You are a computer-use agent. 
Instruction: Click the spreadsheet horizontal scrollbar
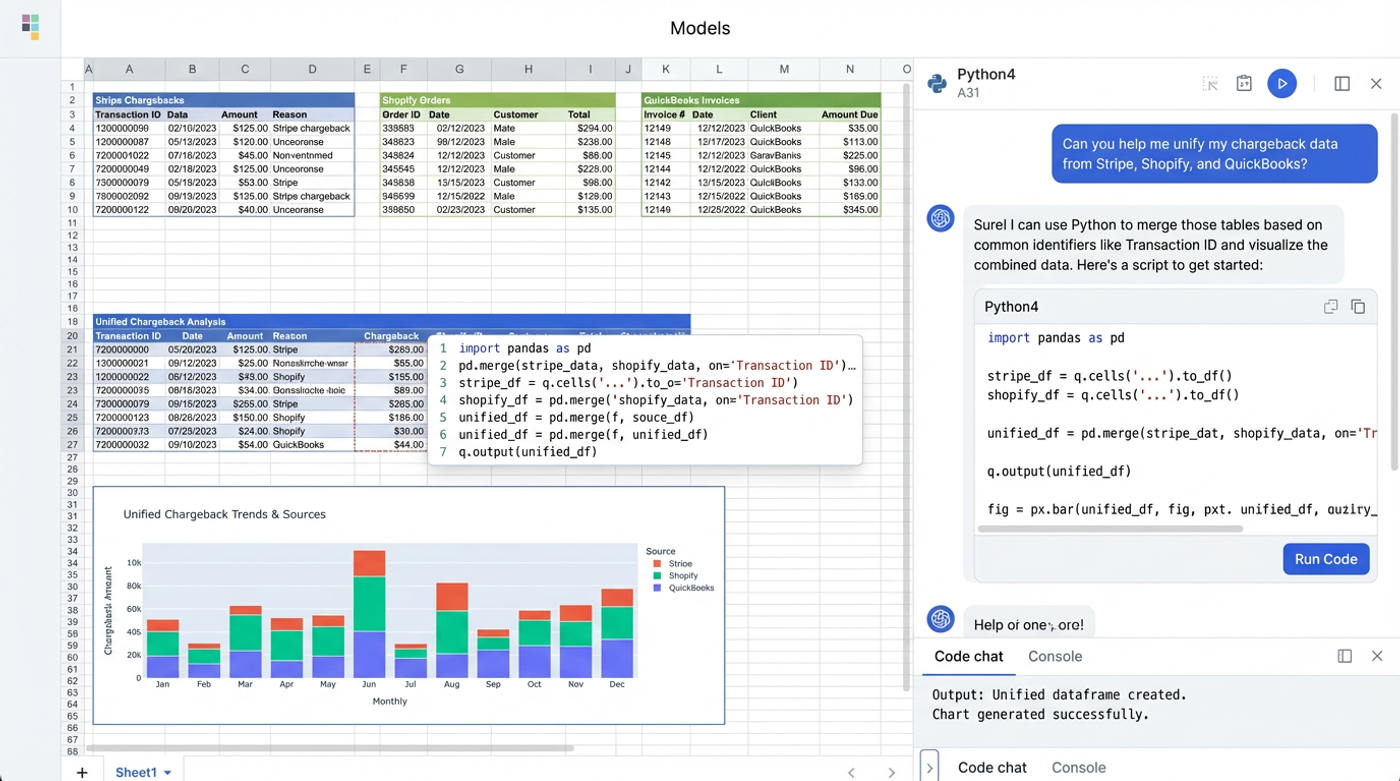click(330, 748)
